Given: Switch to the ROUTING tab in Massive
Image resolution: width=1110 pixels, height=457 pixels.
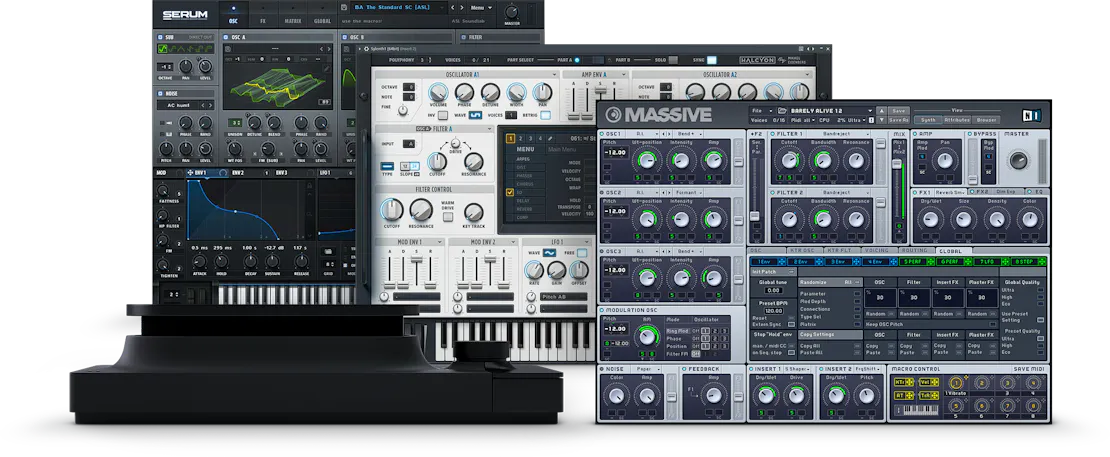Looking at the screenshot, I should coord(913,251).
